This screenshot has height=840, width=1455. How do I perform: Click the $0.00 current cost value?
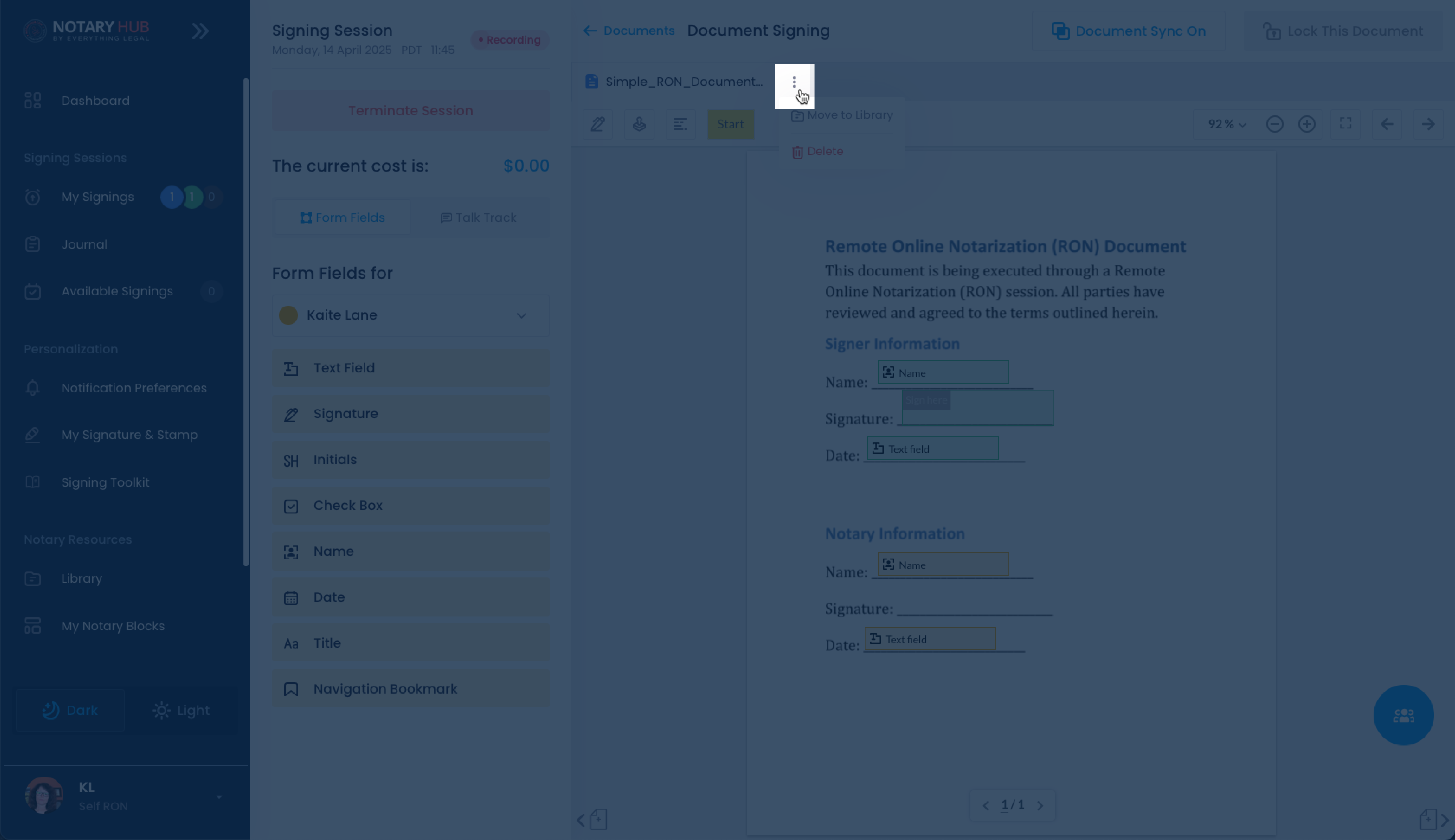(526, 166)
